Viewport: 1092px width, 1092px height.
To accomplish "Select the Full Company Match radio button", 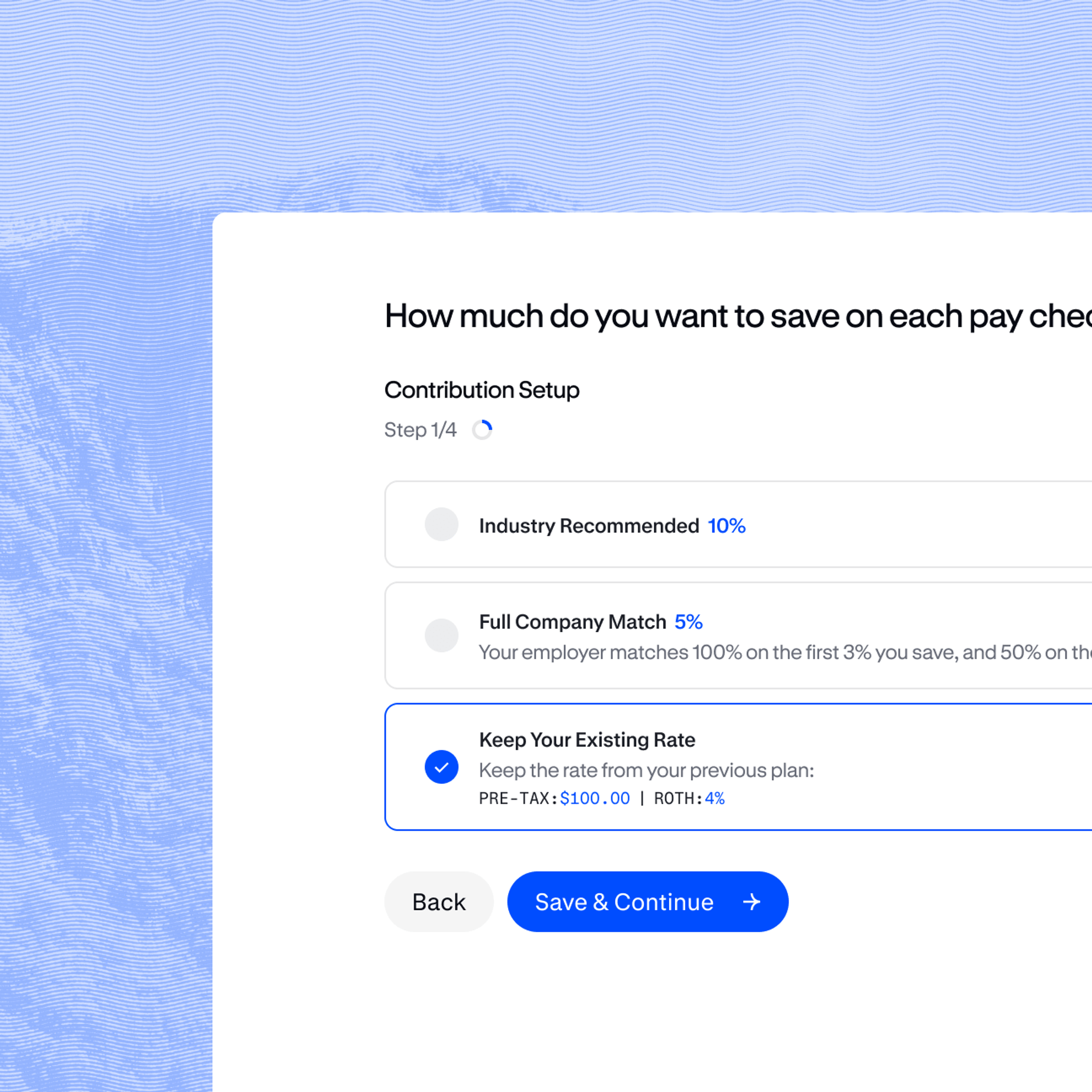I will (x=441, y=635).
